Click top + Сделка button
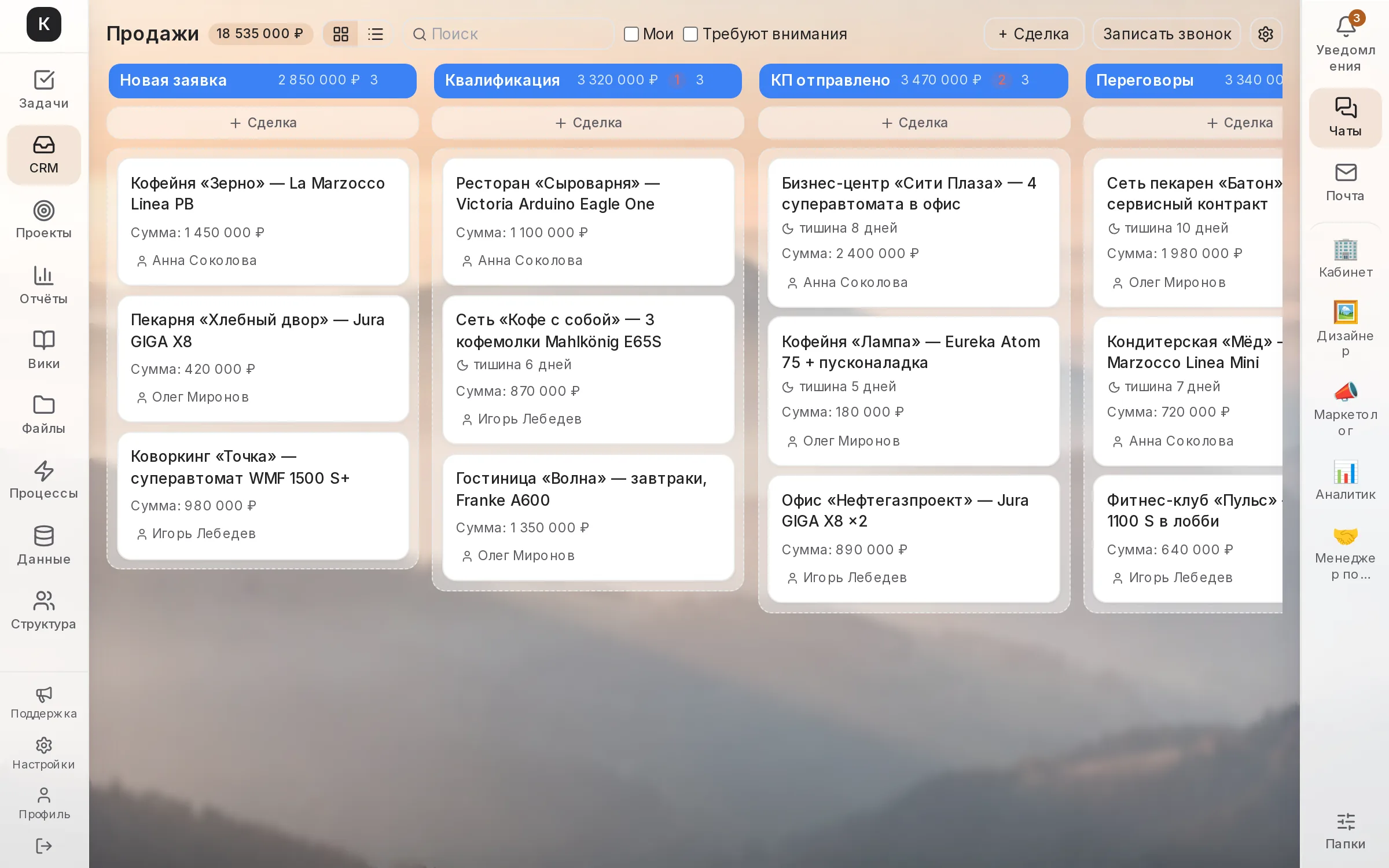 1034,34
